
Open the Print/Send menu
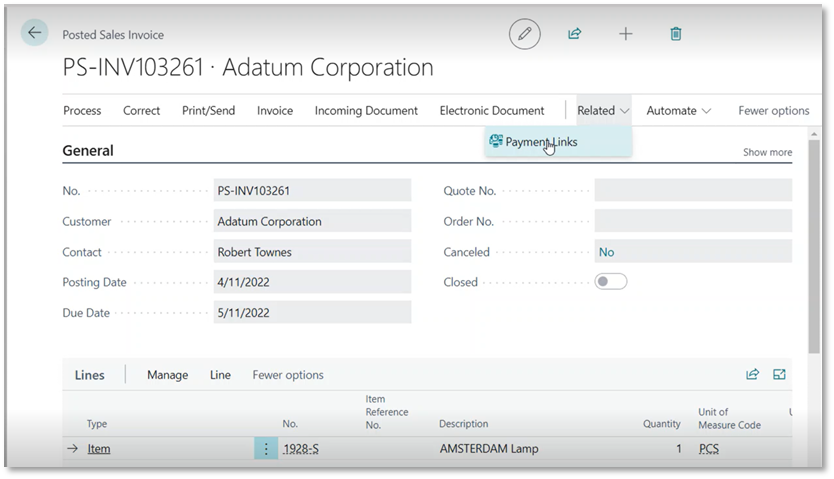208,111
